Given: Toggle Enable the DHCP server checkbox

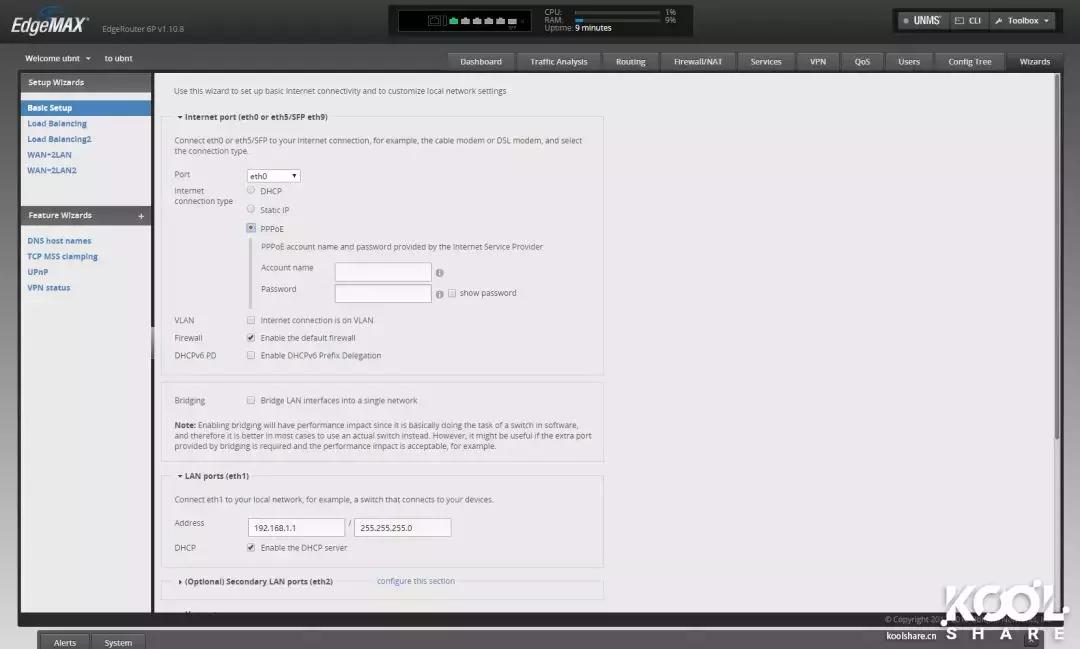Looking at the screenshot, I should point(251,548).
